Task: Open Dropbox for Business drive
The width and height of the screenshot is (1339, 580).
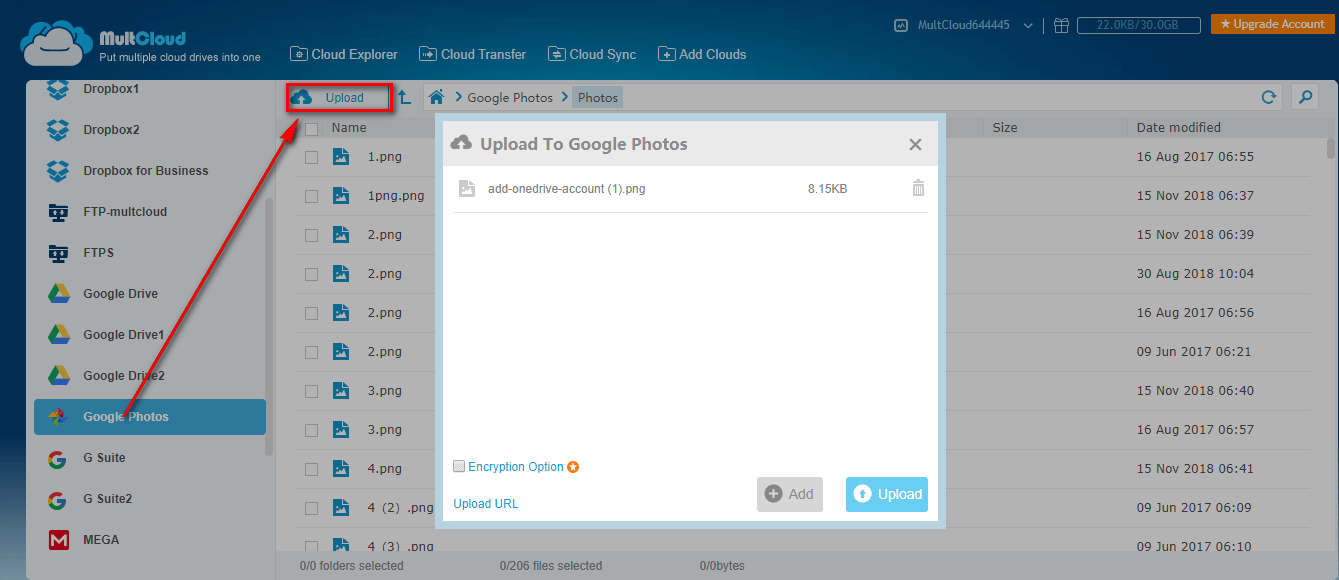Action: point(145,171)
